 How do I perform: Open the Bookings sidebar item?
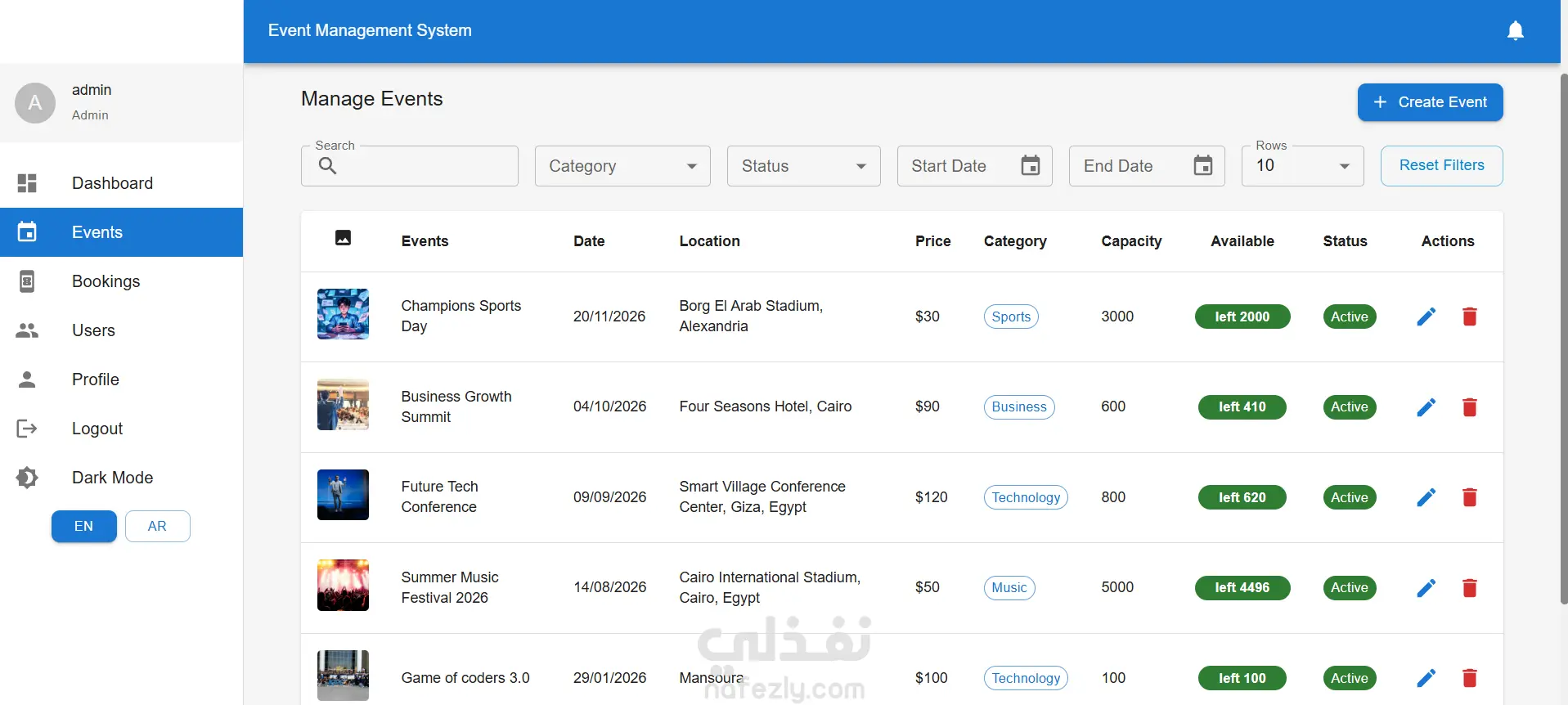(106, 281)
